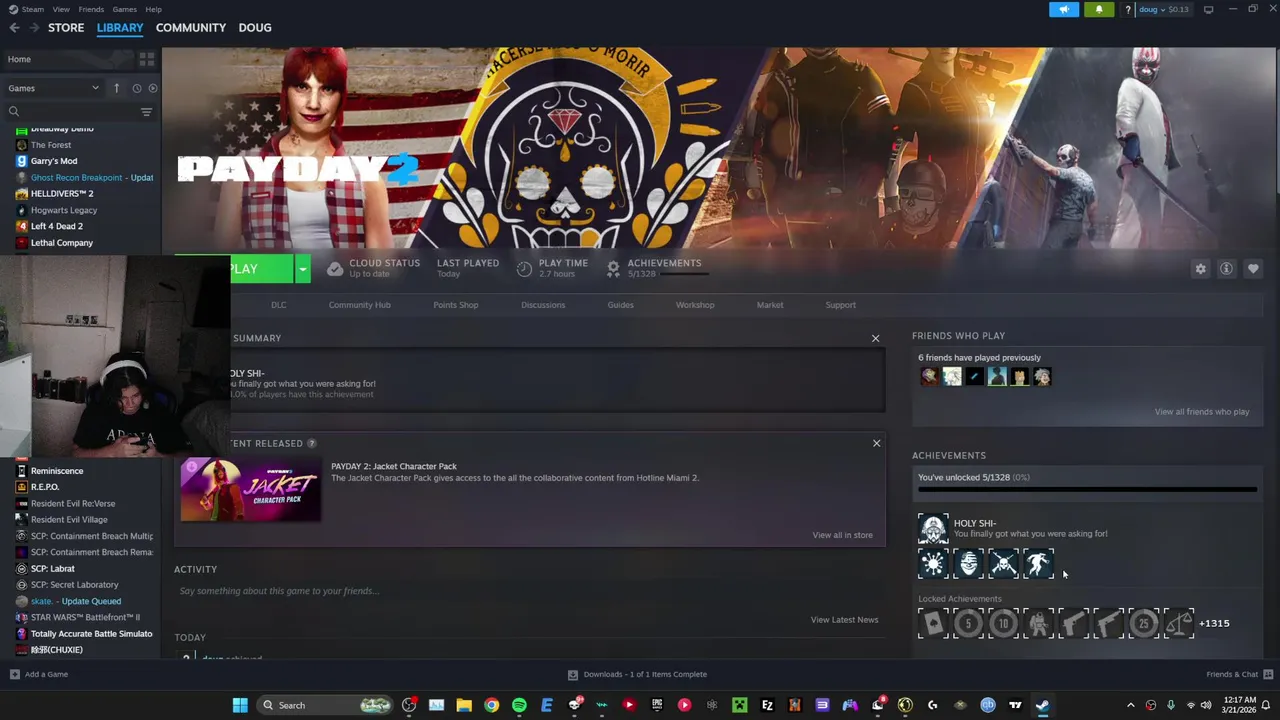The width and height of the screenshot is (1280, 720).
Task: Open the locked spade card achievement
Action: coord(933,623)
